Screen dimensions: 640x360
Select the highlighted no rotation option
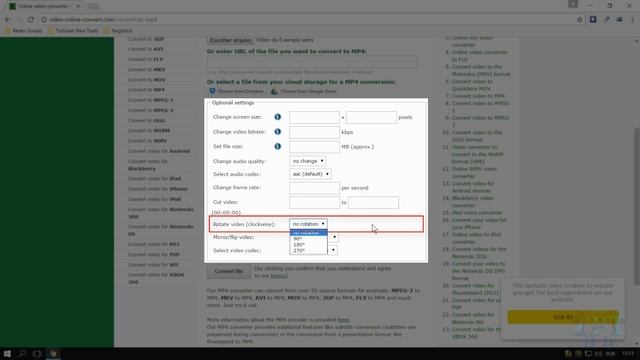[x=309, y=233]
